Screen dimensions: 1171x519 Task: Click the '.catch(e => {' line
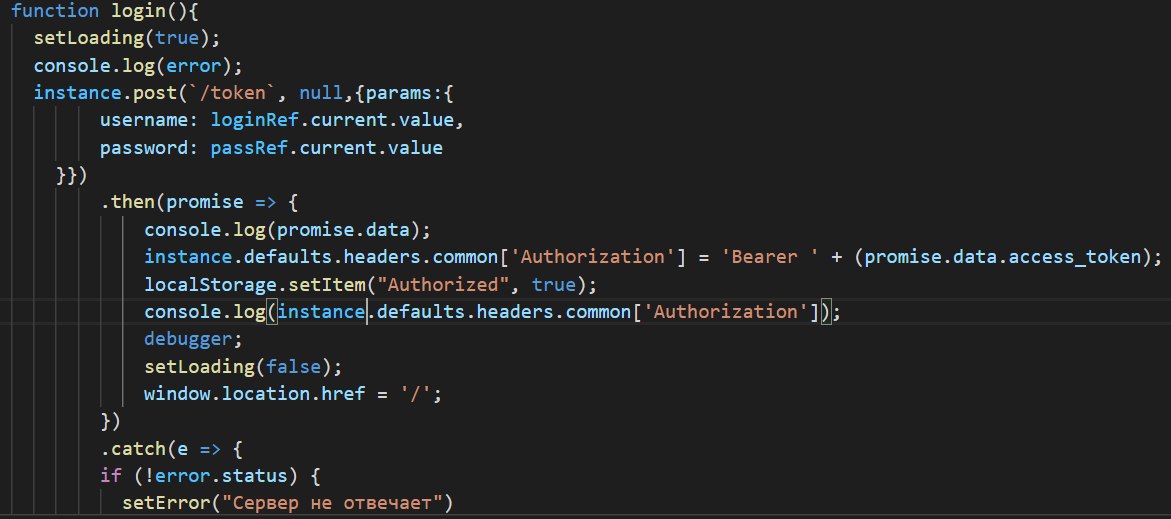(172, 449)
